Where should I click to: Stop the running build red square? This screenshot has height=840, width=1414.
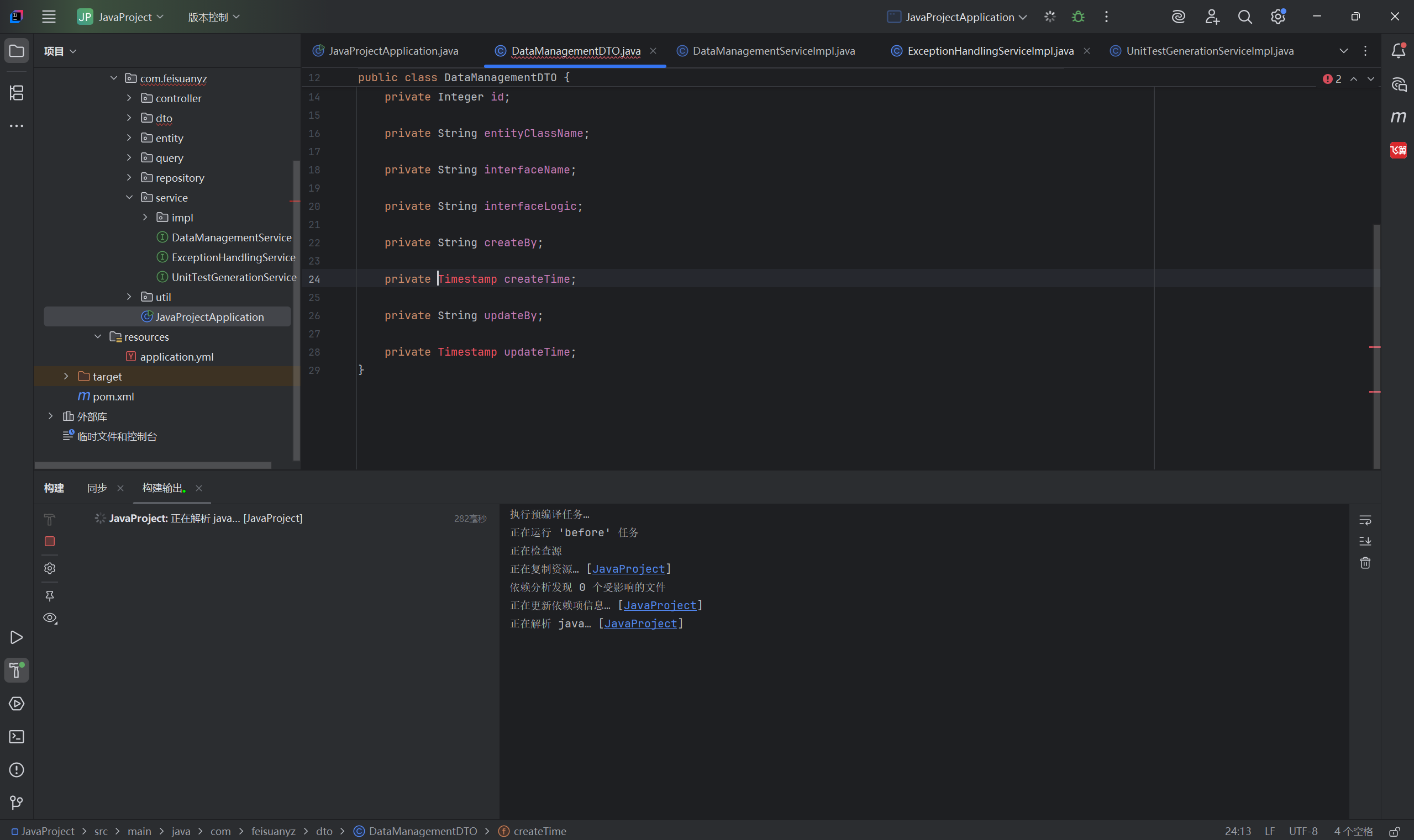[x=50, y=541]
